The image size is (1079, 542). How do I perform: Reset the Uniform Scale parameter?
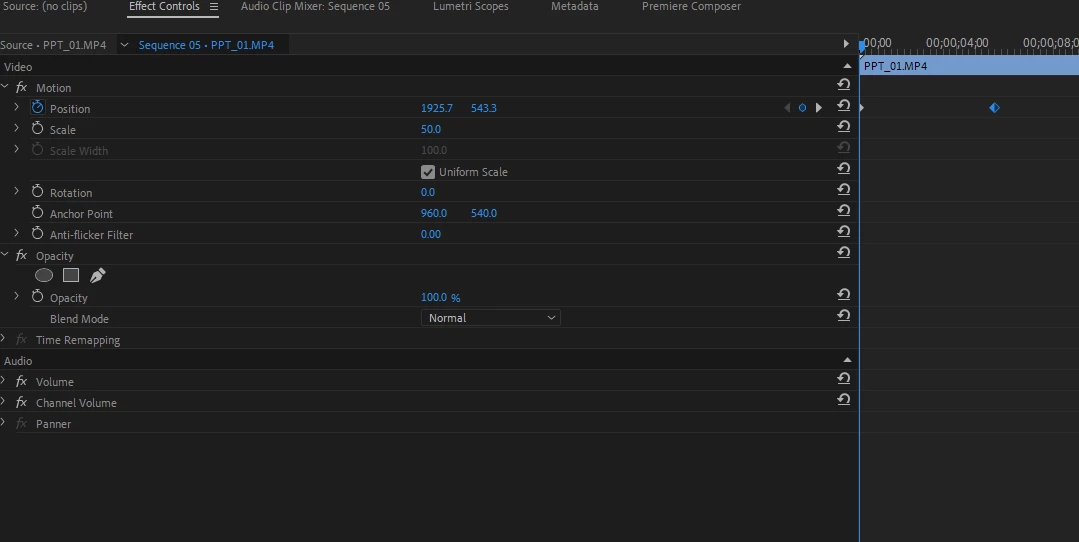[844, 169]
